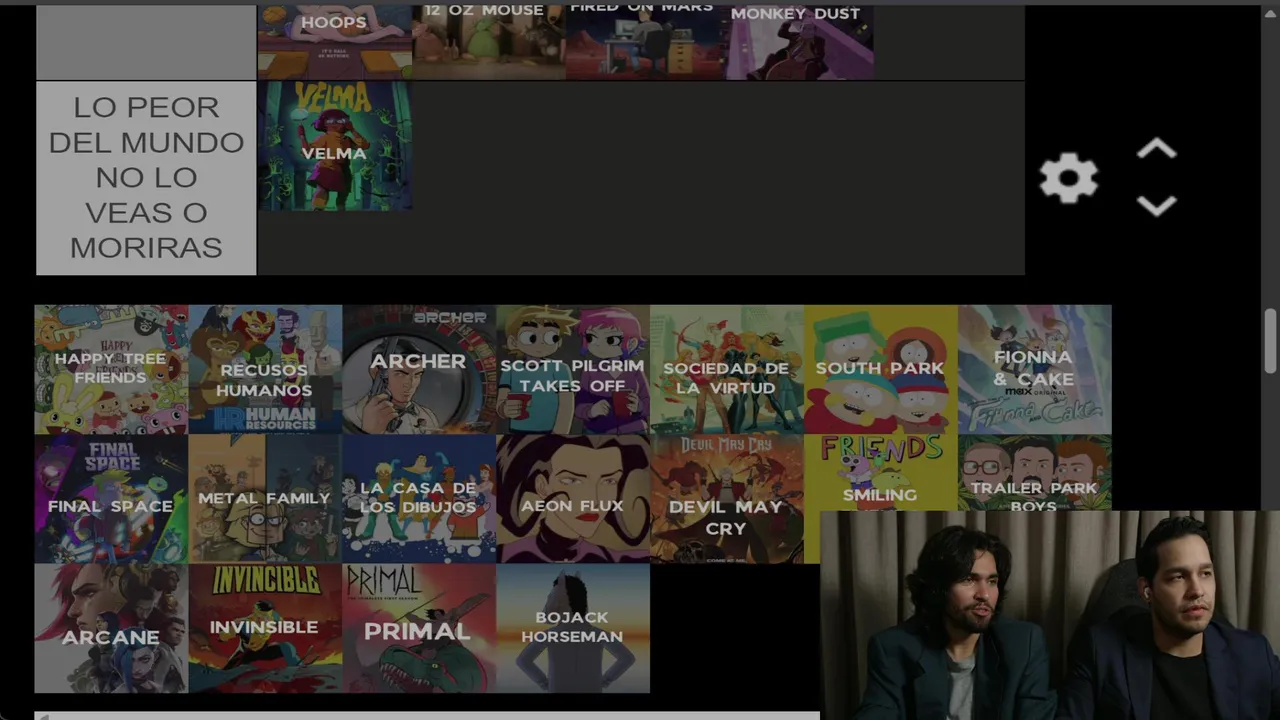1280x720 pixels.
Task: Pick the South Park tile
Action: [881, 369]
